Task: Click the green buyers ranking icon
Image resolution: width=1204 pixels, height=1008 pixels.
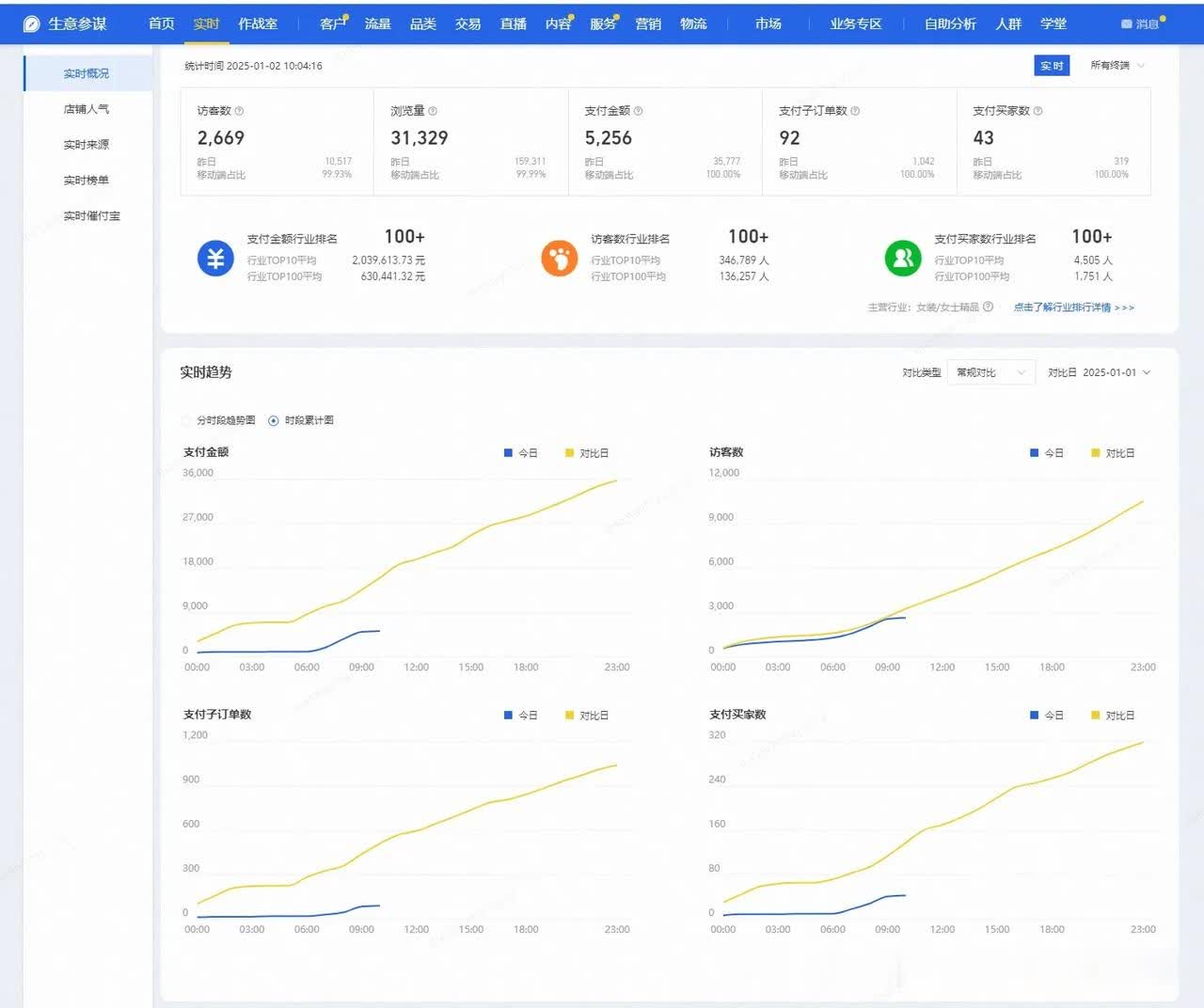Action: (x=903, y=258)
